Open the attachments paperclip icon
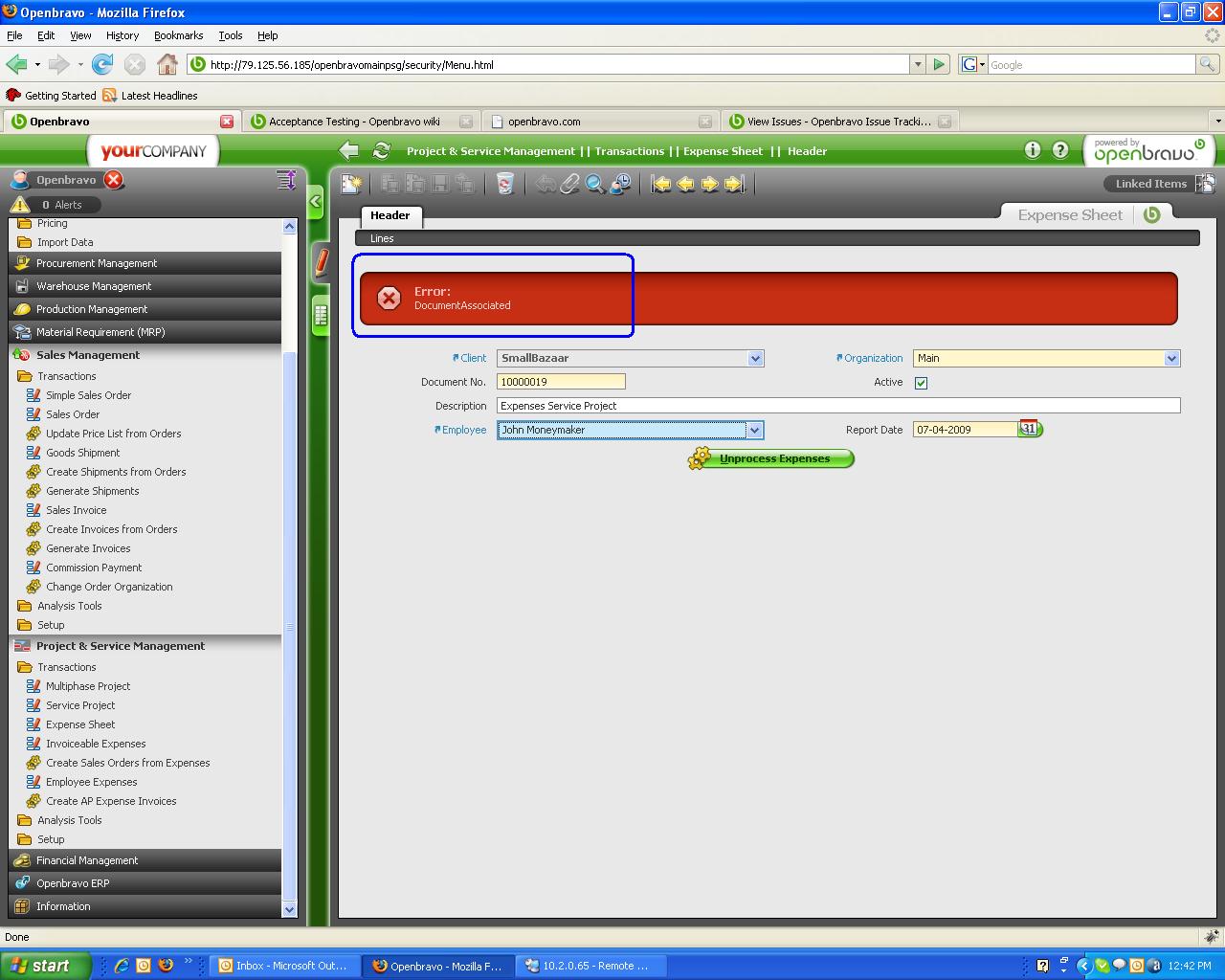The image size is (1225, 980). (570, 184)
